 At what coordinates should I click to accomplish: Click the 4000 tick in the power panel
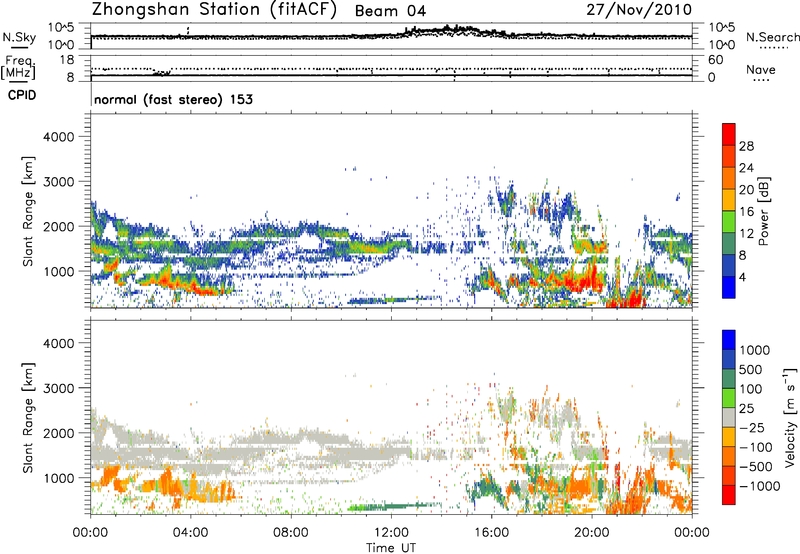point(58,137)
